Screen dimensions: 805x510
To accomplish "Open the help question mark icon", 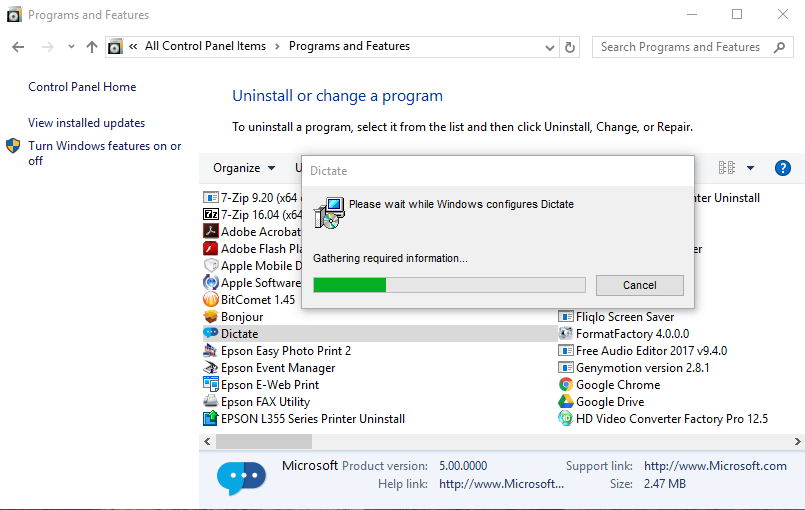I will pyautogui.click(x=782, y=168).
